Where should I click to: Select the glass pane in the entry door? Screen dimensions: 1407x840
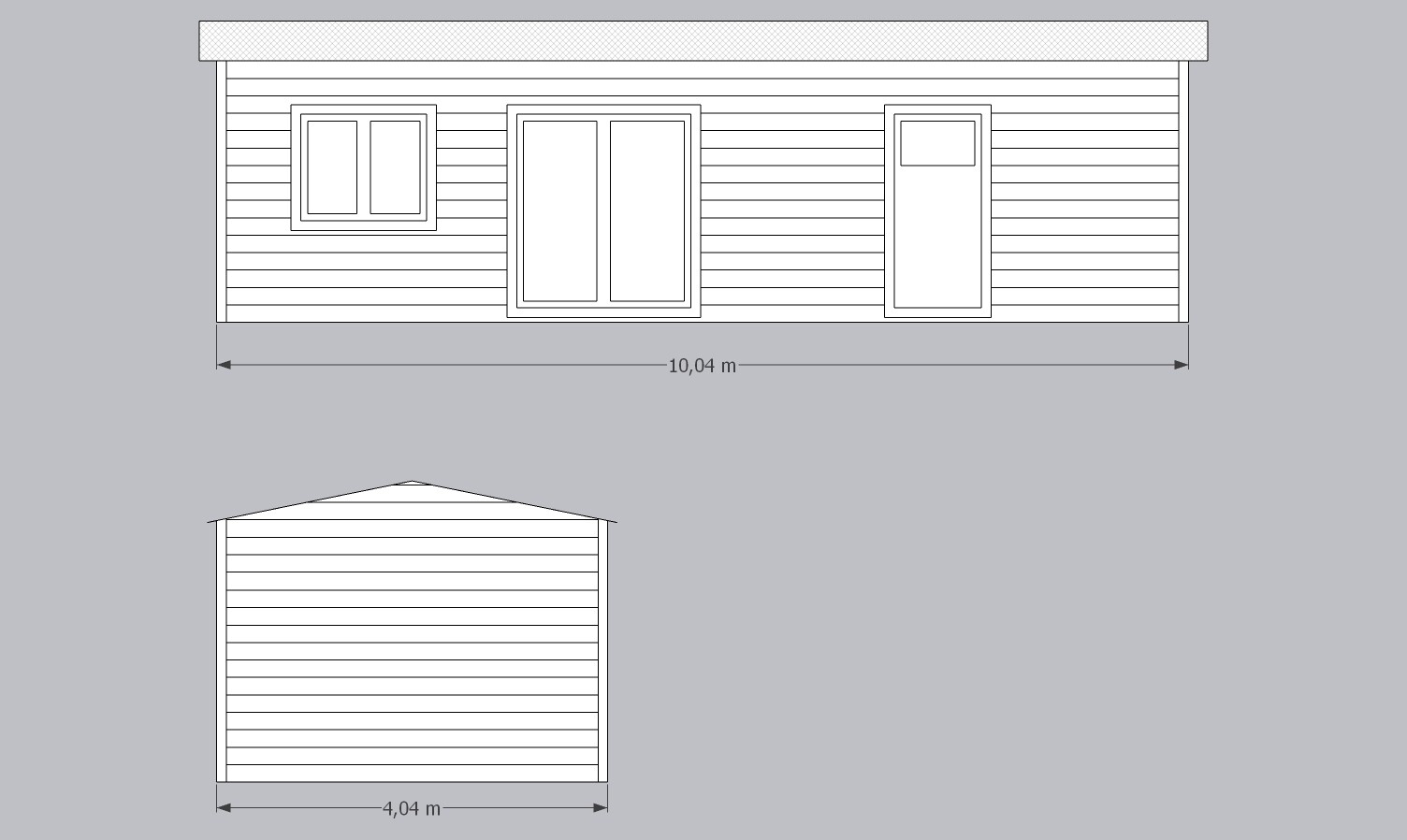pos(937,143)
